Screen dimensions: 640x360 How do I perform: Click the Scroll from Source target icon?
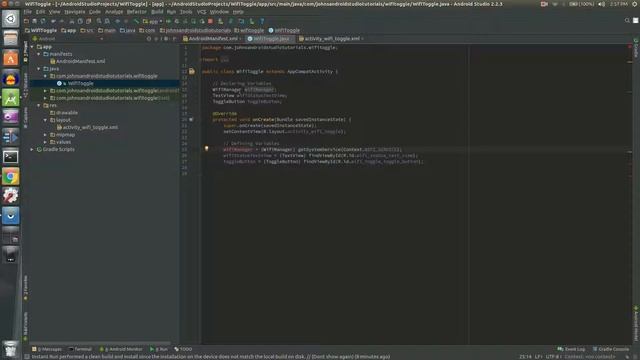(149, 39)
